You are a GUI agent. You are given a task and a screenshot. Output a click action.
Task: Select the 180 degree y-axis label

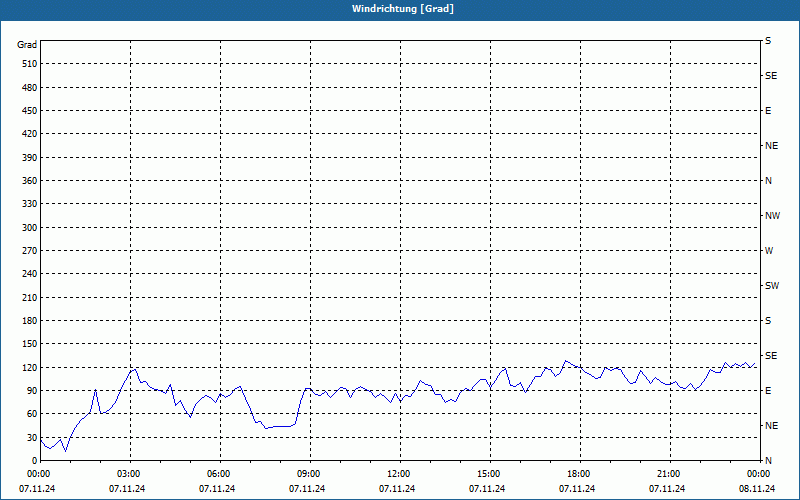click(x=27, y=321)
